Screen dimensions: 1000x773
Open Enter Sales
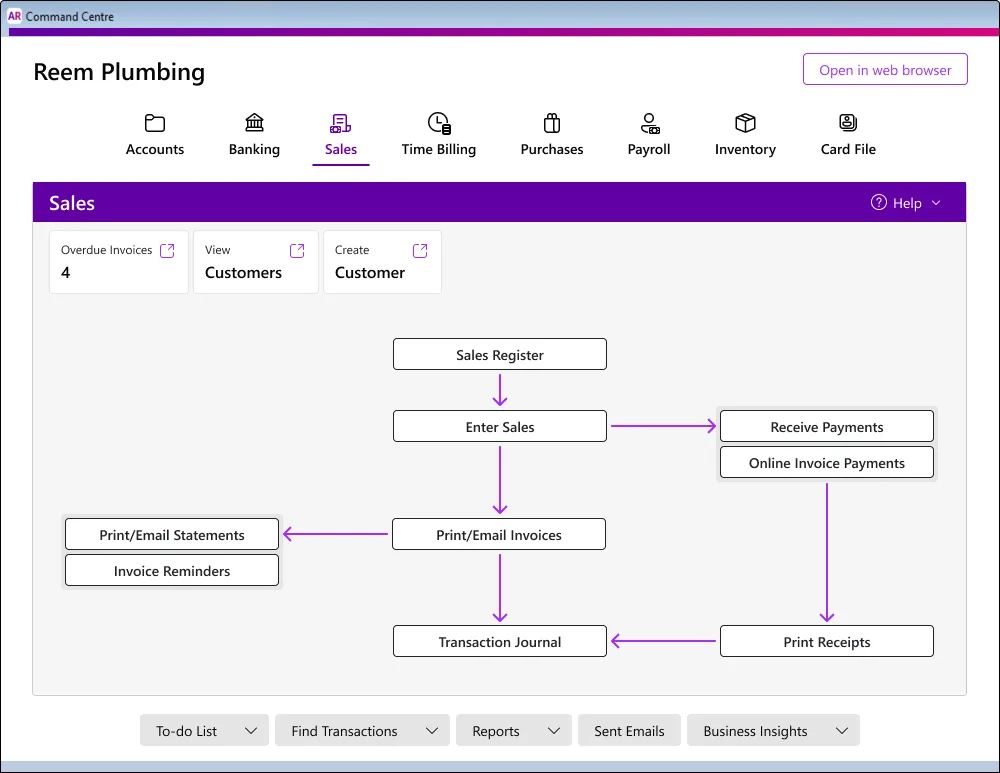pyautogui.click(x=499, y=427)
